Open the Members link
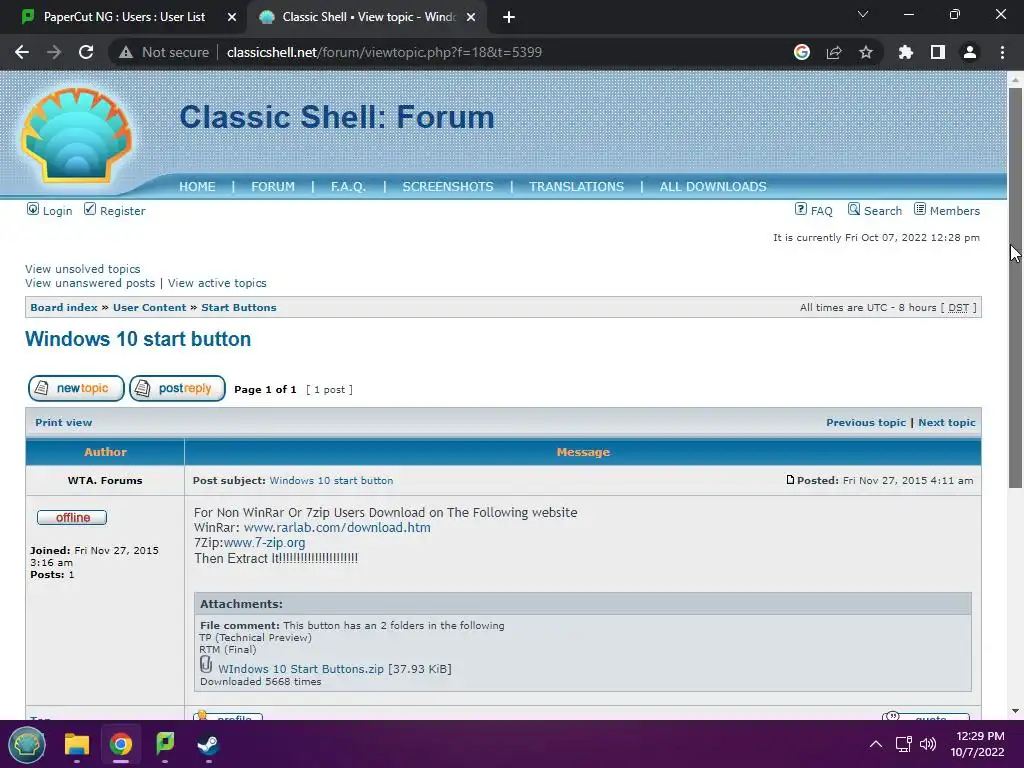The image size is (1024, 768). coord(955,211)
